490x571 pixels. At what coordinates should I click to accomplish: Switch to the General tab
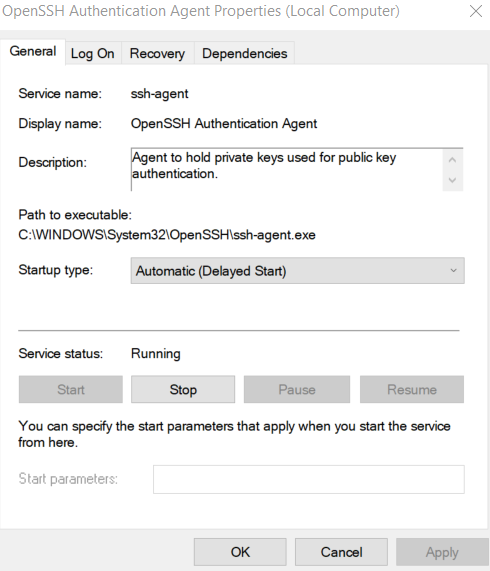tap(33, 52)
